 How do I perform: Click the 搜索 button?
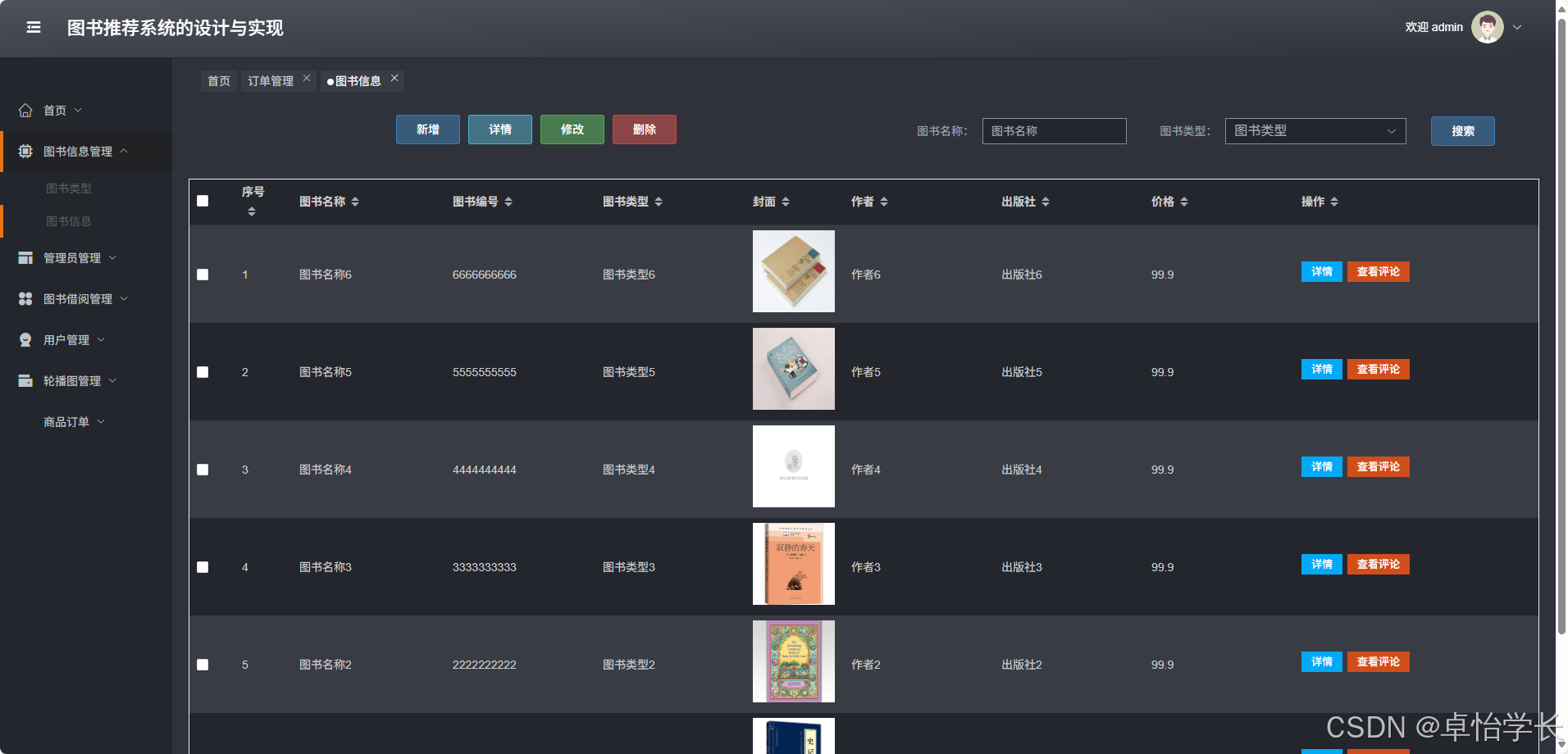1463,131
